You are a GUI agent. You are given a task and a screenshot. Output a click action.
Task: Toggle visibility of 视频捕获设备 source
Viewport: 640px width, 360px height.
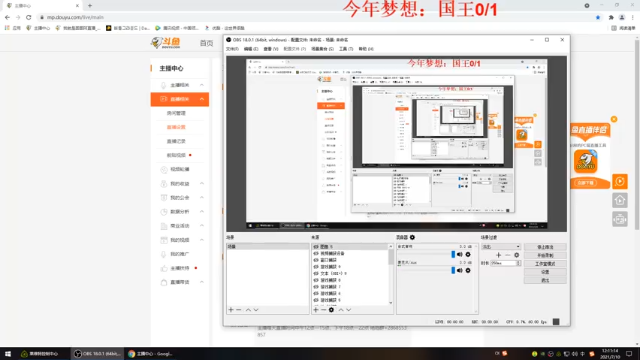pyautogui.click(x=316, y=253)
